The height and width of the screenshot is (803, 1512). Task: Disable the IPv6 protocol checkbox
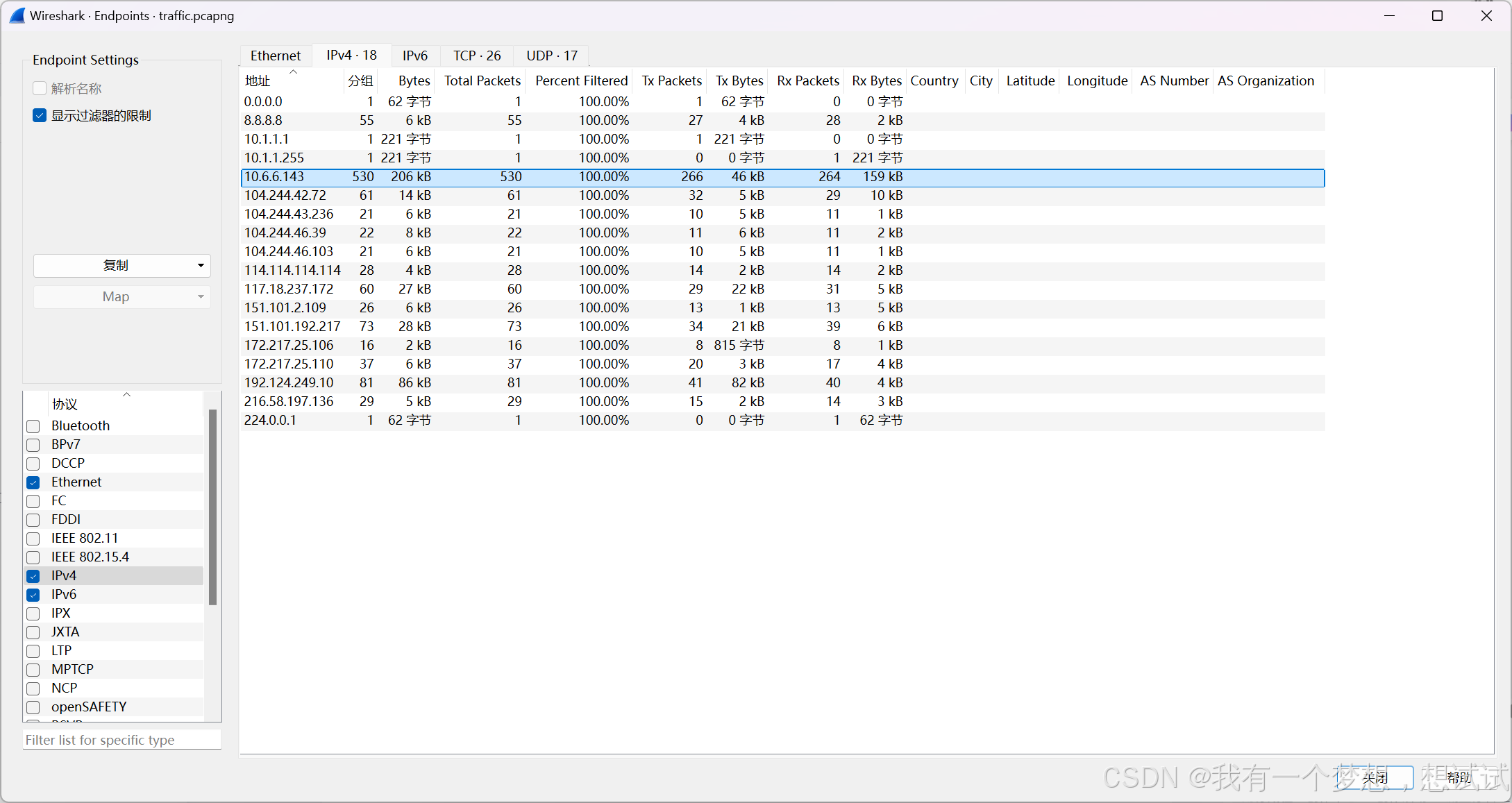point(33,595)
